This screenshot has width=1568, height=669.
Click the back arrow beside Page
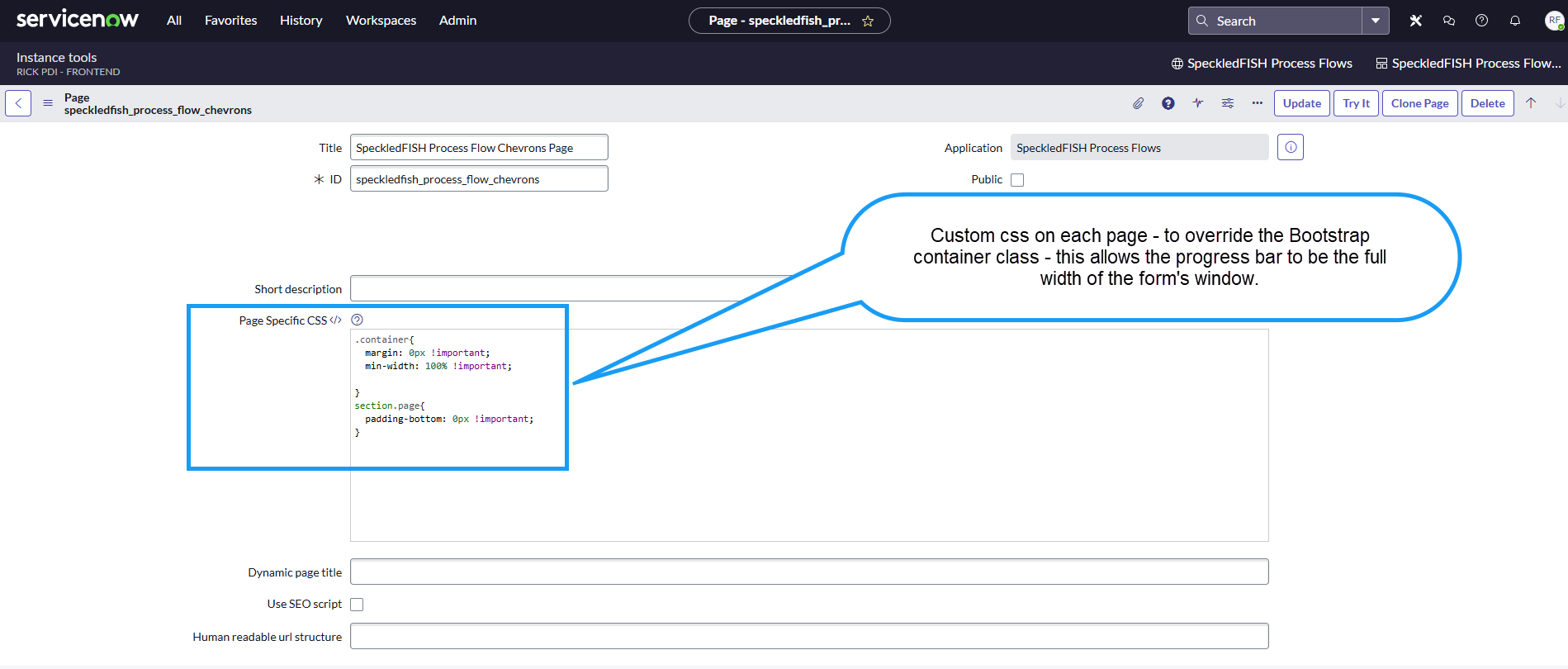click(x=18, y=103)
